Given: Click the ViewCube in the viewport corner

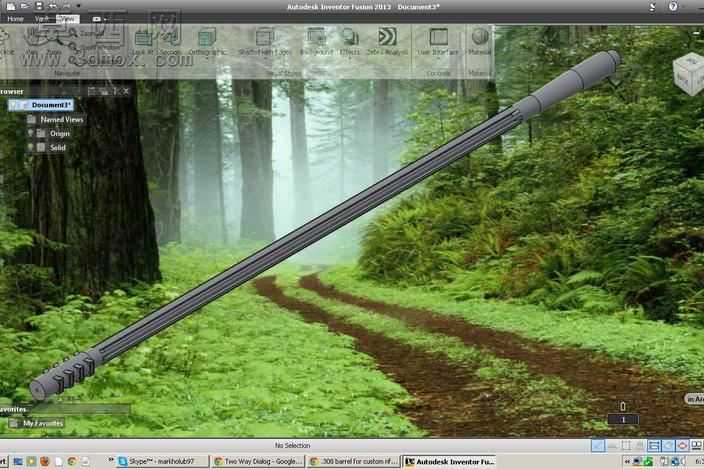Looking at the screenshot, I should point(689,74).
